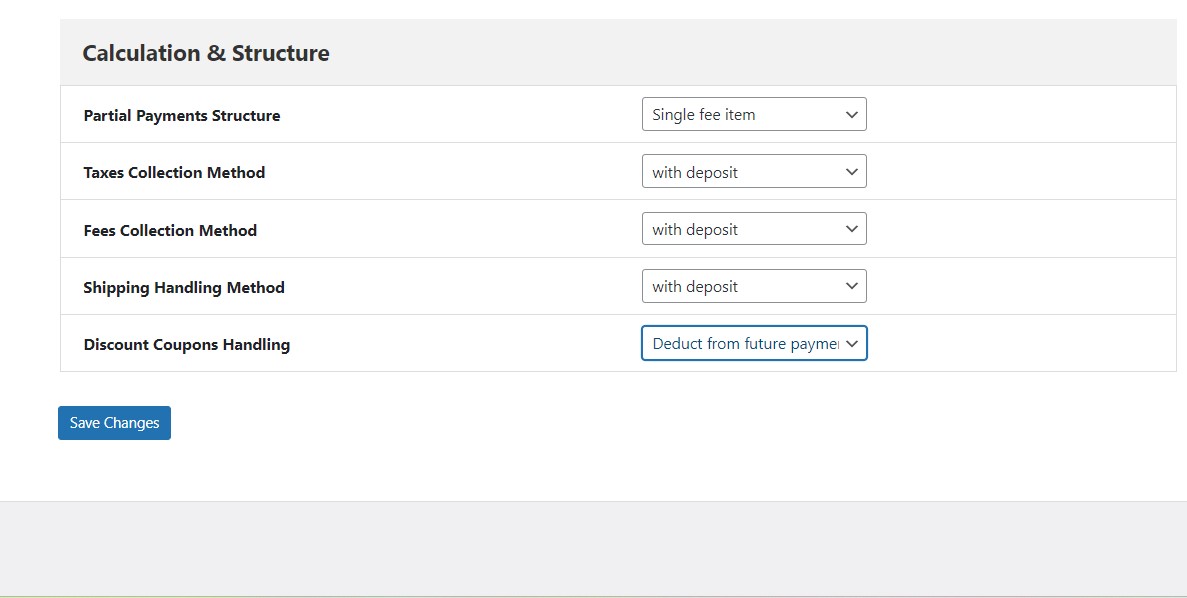Click the Calculation & Structure heading
This screenshot has height=598, width=1187.
point(206,53)
